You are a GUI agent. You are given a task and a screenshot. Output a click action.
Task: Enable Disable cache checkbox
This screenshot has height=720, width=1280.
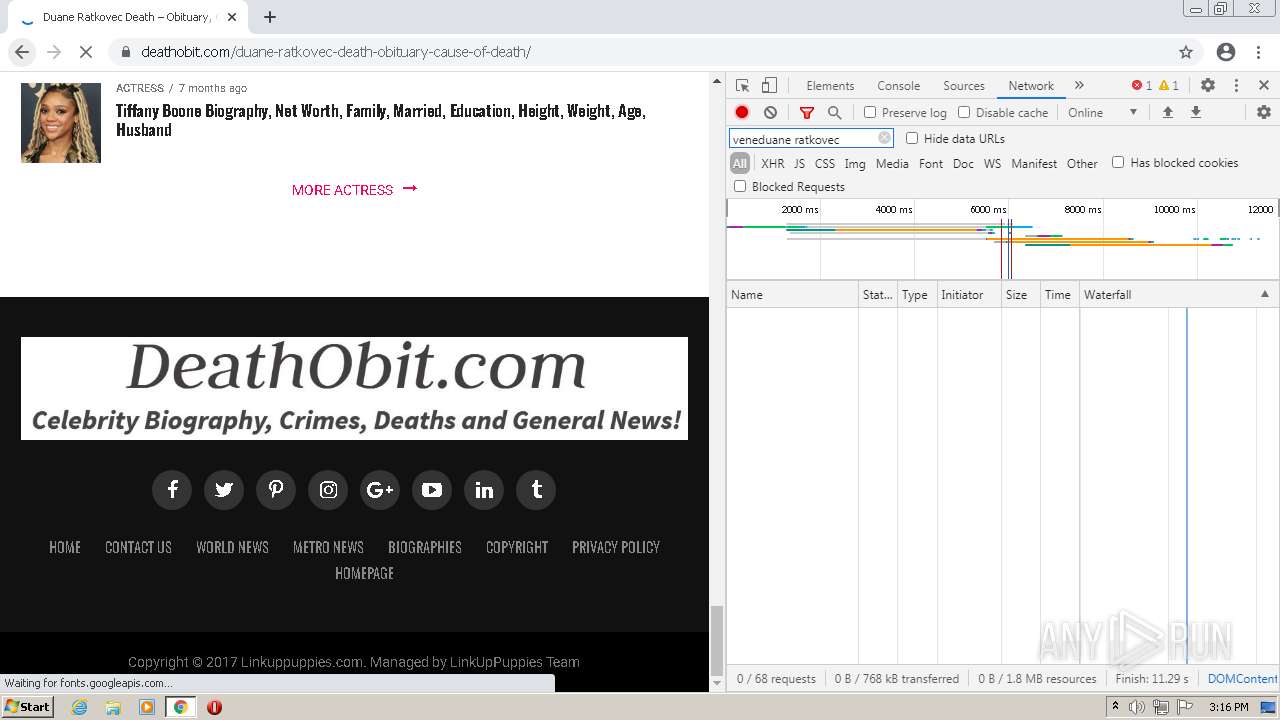(x=964, y=113)
